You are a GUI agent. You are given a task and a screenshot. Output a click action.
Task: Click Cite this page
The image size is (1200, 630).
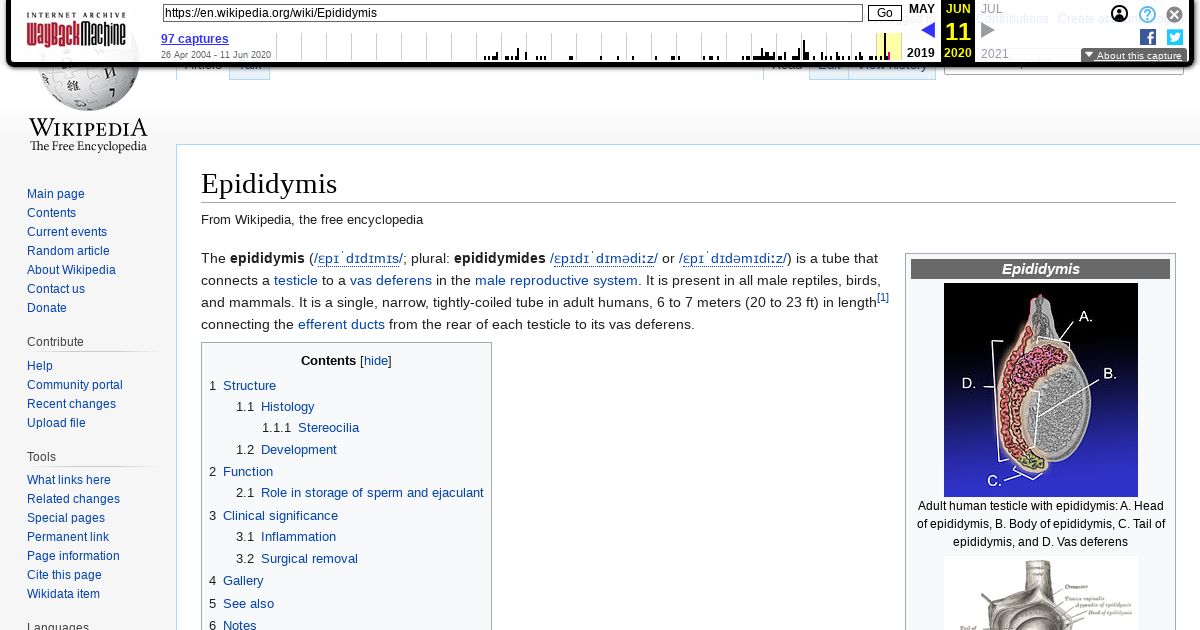coord(64,575)
